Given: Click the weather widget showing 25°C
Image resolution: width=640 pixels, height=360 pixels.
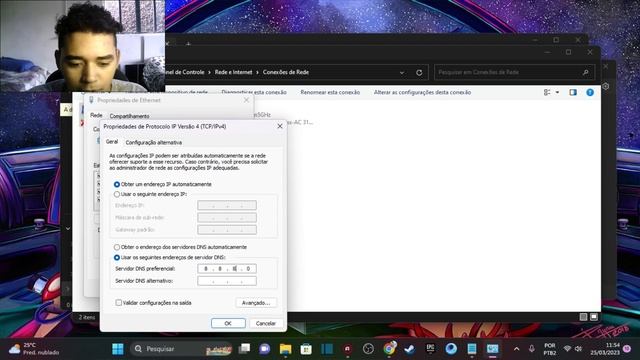Looking at the screenshot, I should click(34, 349).
